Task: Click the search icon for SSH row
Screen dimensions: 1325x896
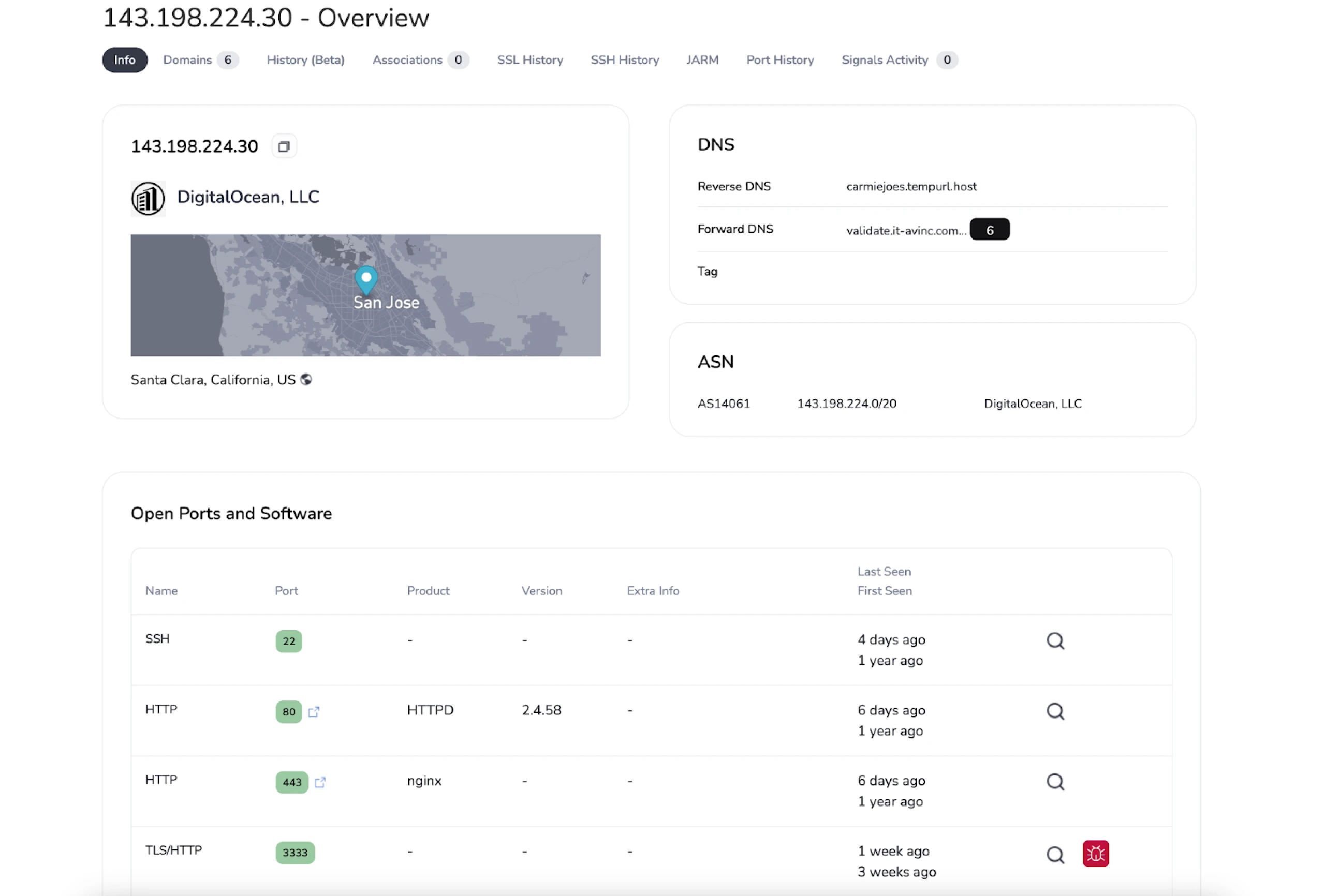Action: point(1055,640)
